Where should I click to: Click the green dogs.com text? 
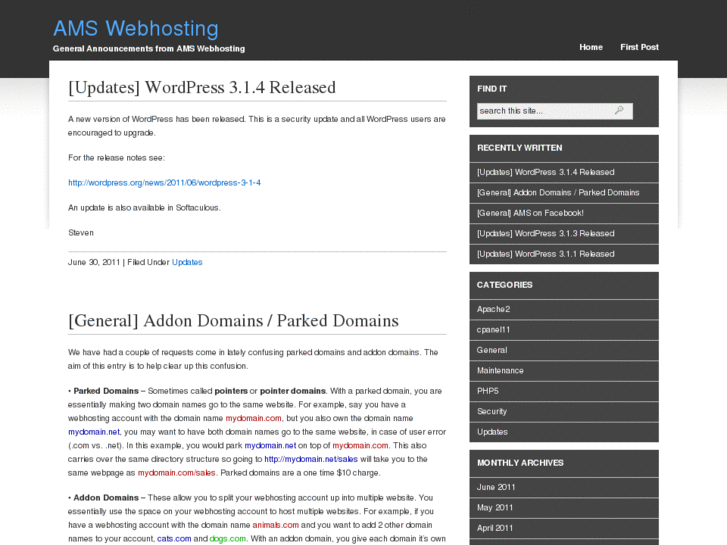[227, 539]
